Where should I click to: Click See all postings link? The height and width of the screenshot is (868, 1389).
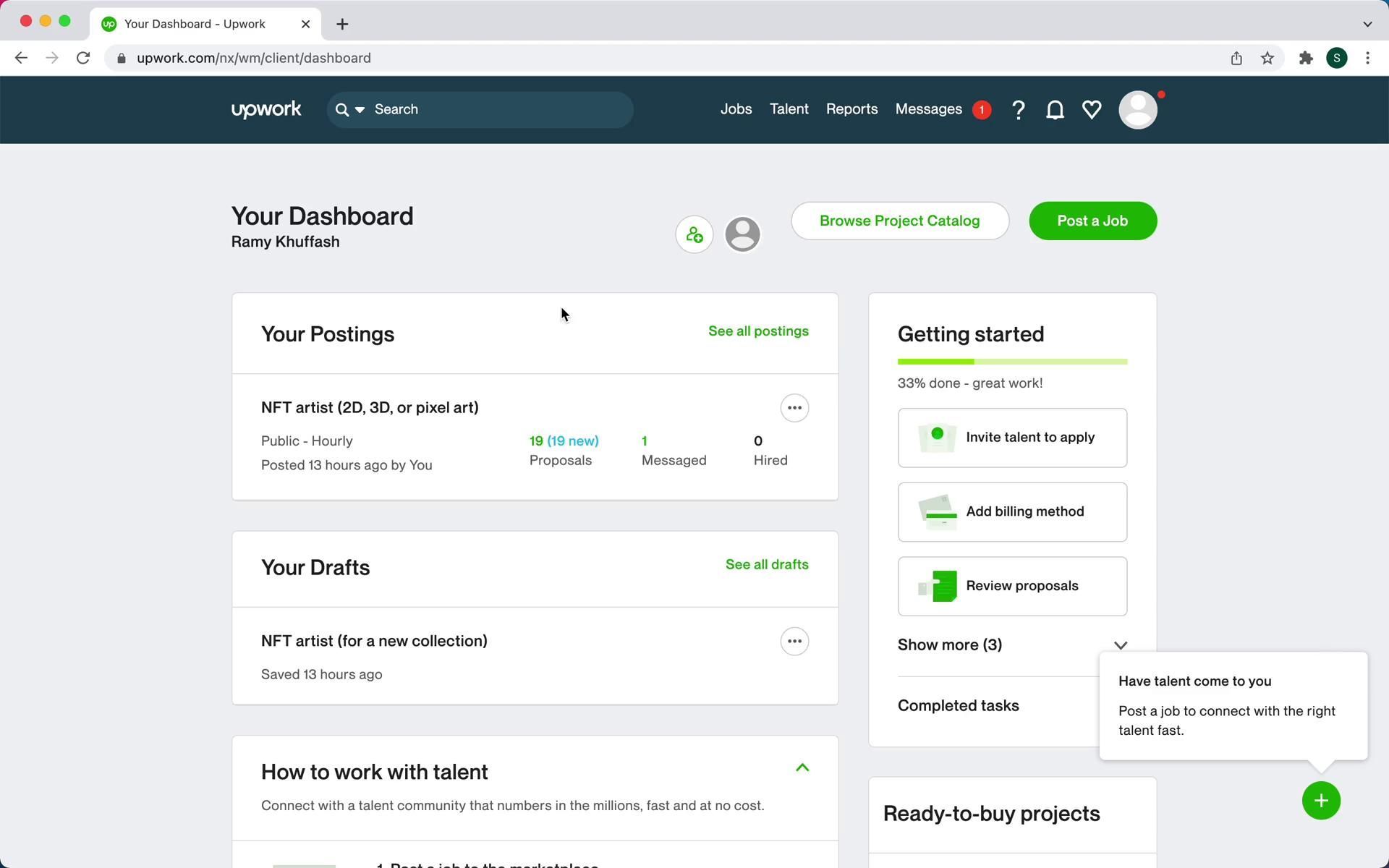[x=758, y=331]
